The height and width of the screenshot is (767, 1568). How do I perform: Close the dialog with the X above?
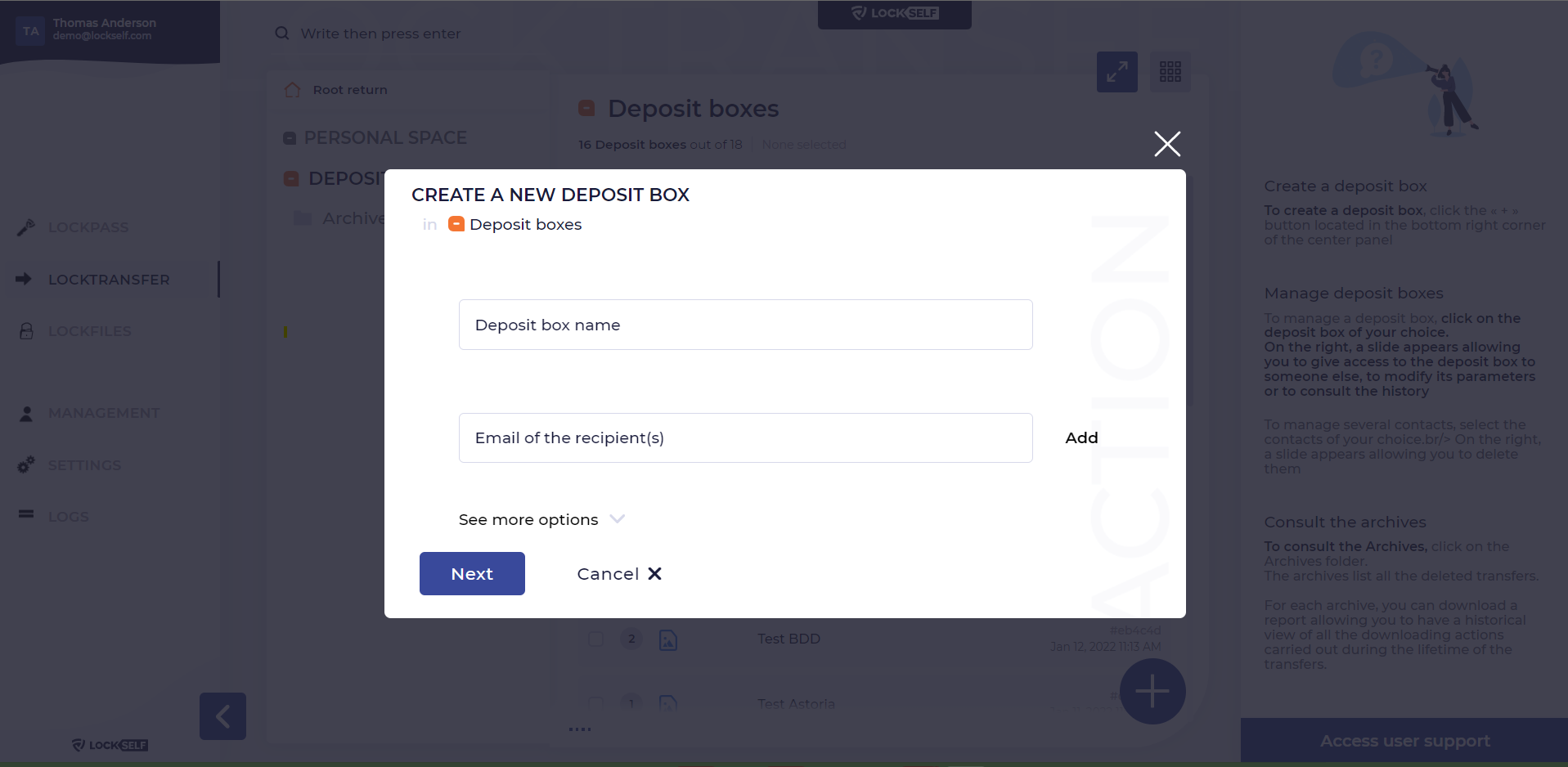[1167, 144]
